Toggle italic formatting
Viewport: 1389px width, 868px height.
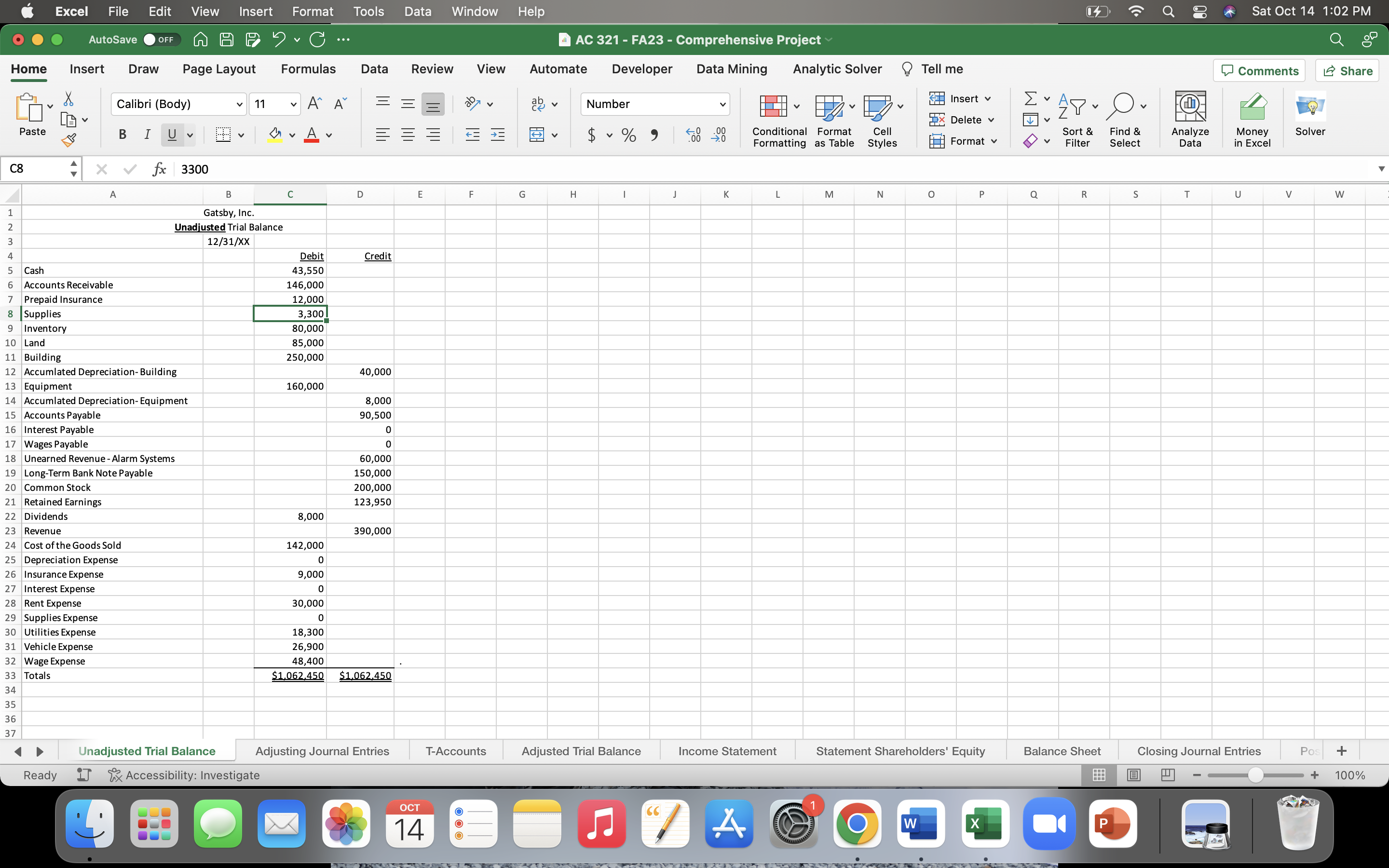(x=147, y=135)
